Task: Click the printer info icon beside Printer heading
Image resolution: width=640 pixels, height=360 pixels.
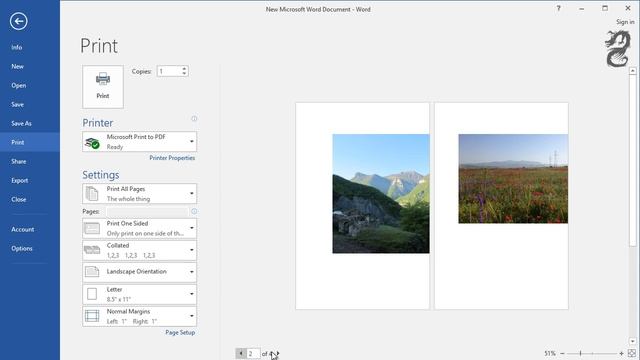Action: tap(194, 119)
